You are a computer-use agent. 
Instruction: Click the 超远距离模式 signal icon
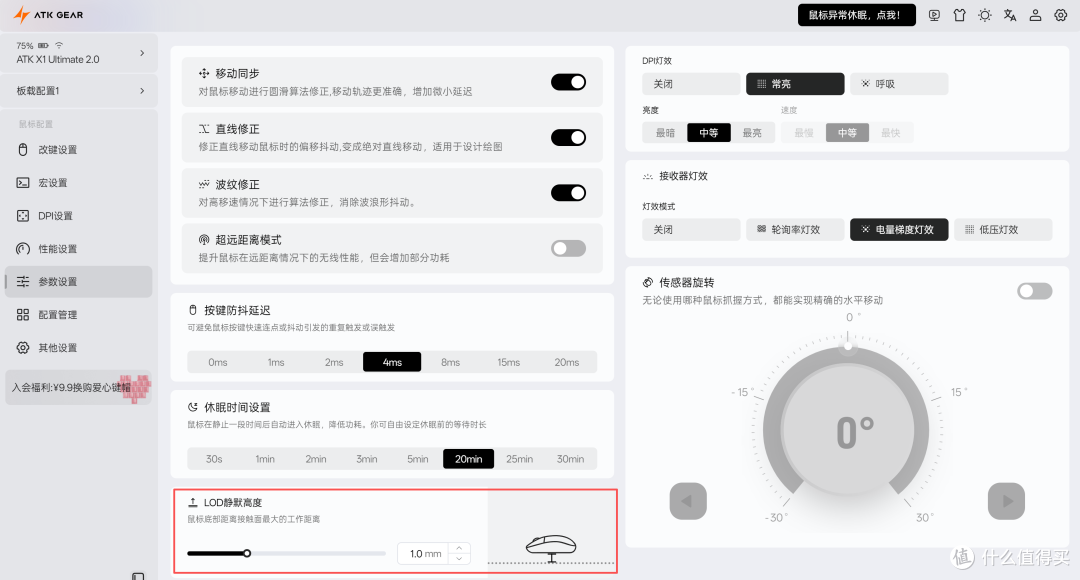[x=204, y=240]
